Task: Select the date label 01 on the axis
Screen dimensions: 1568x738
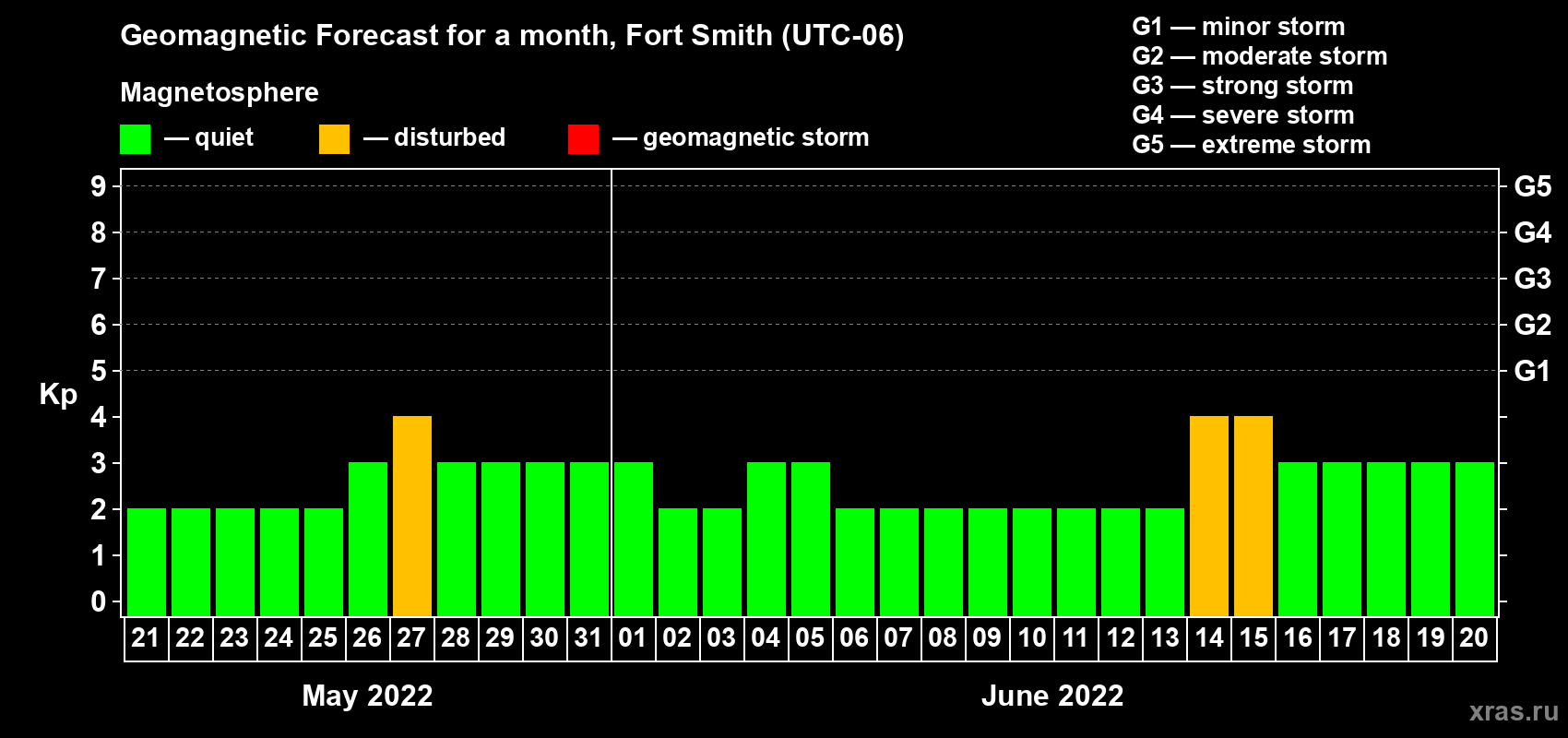Action: (x=633, y=637)
